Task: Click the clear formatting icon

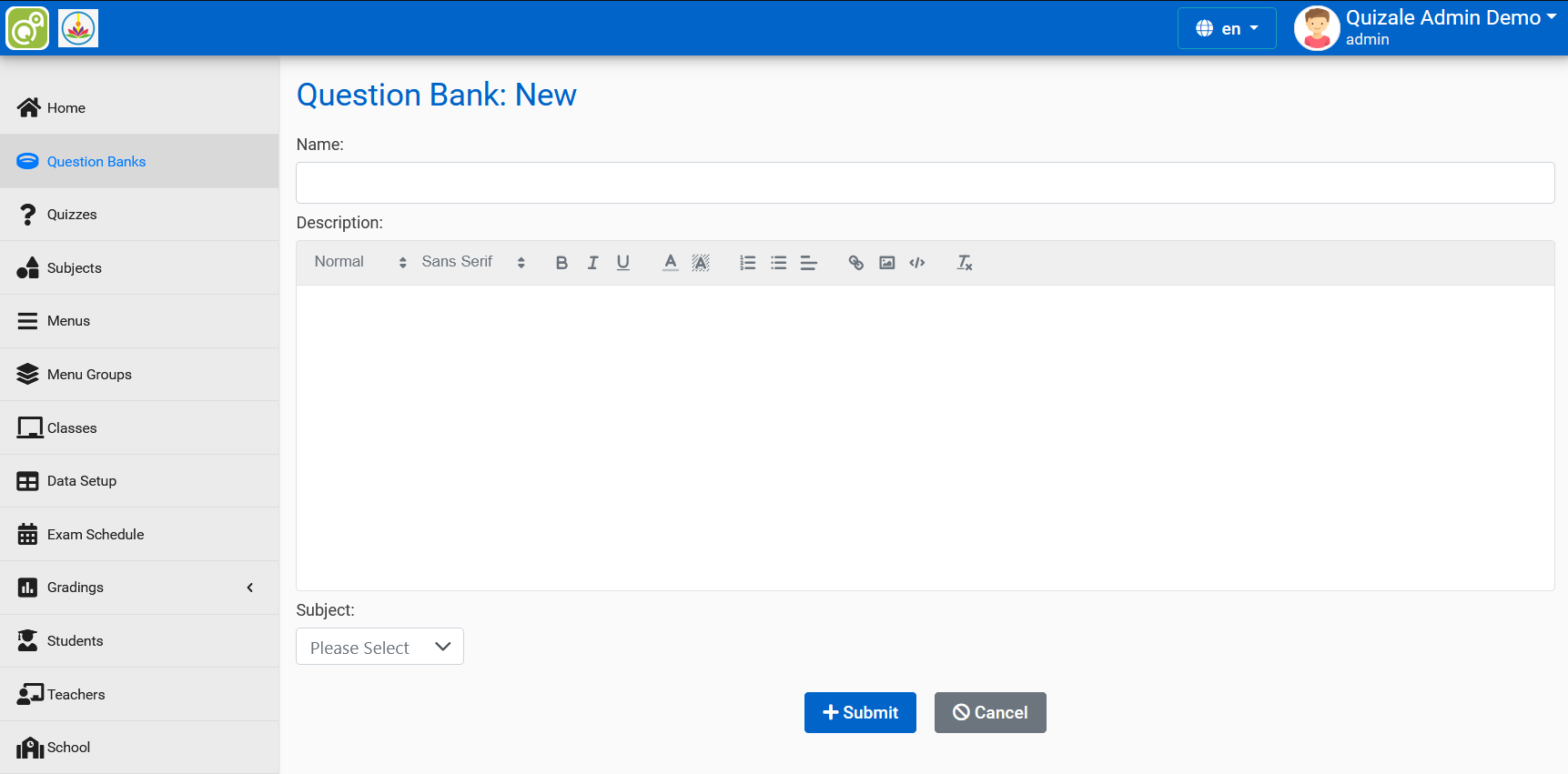Action: tap(965, 263)
